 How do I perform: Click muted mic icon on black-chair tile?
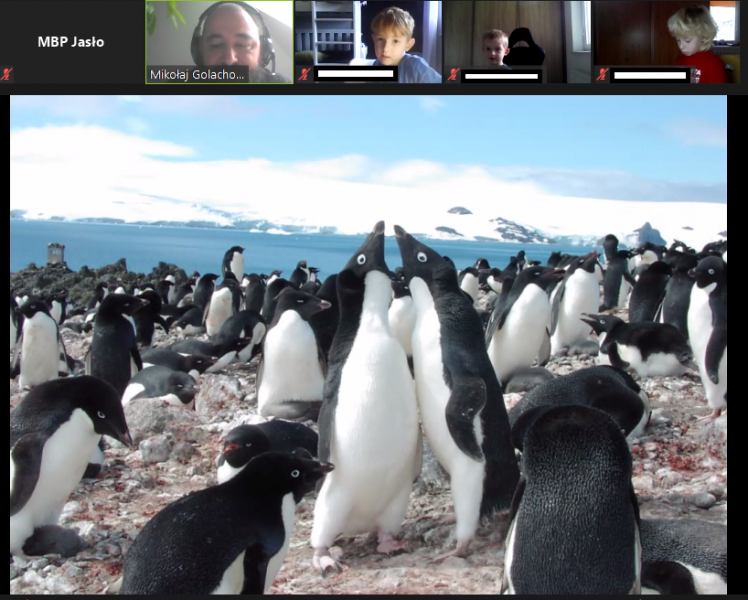pyautogui.click(x=453, y=74)
